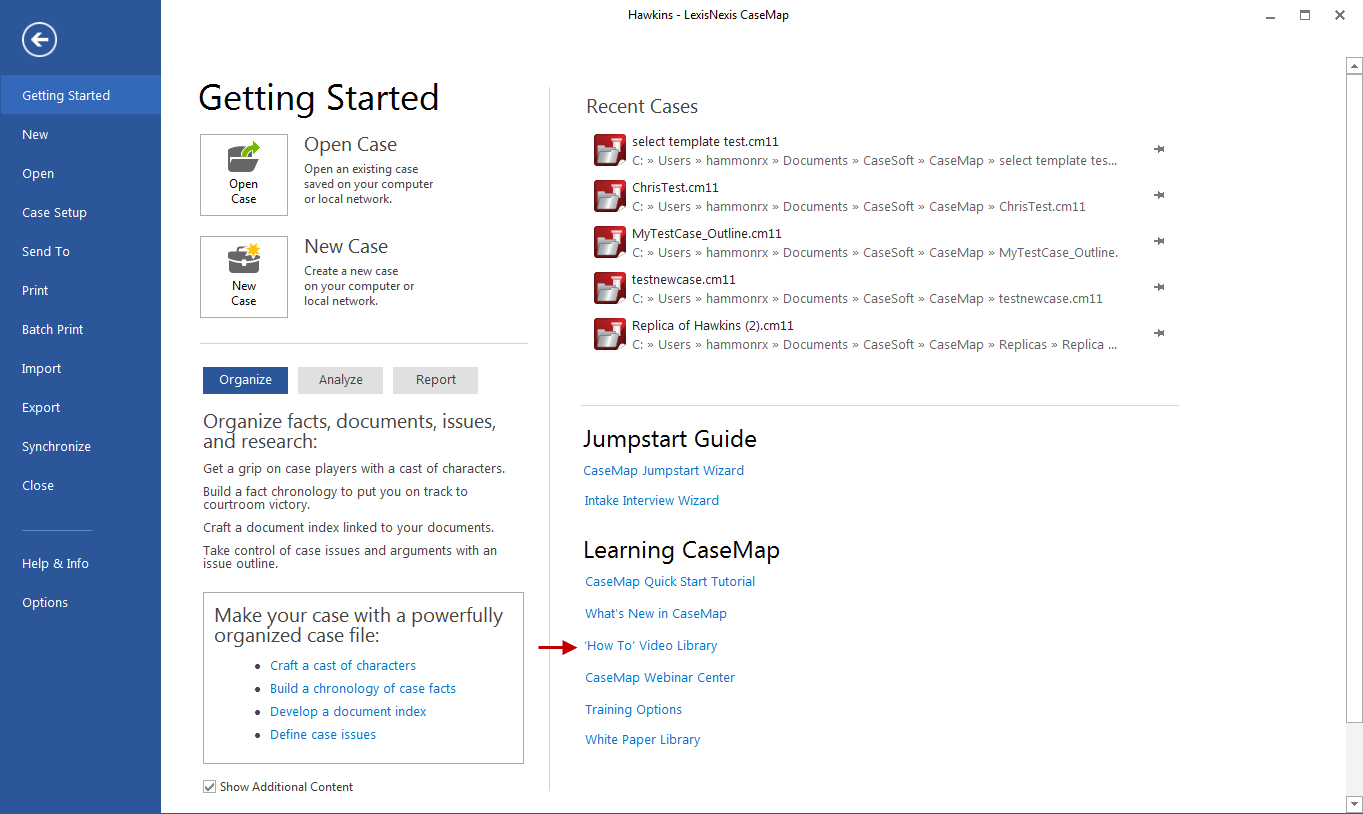Pin Replica of Hawkins (2).cm11 to the list
The image size is (1363, 814).
1159,333
